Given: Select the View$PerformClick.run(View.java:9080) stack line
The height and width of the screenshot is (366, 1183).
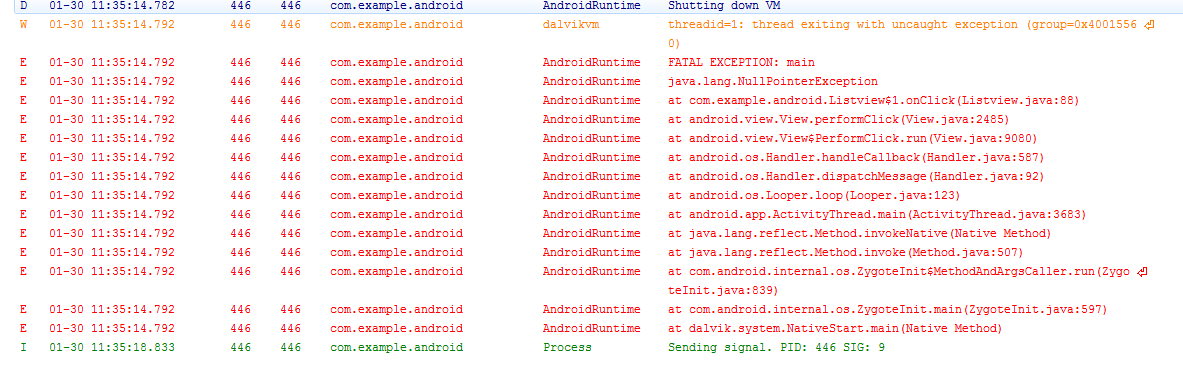Looking at the screenshot, I should point(853,138).
